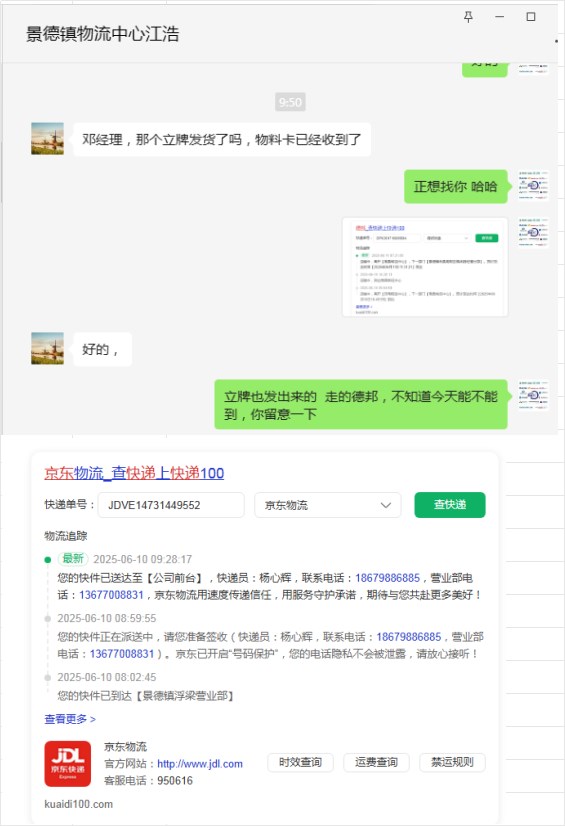Click courier phone 18679886885 in 08:59:55 entry
The image size is (565, 826).
pyautogui.click(x=409, y=637)
